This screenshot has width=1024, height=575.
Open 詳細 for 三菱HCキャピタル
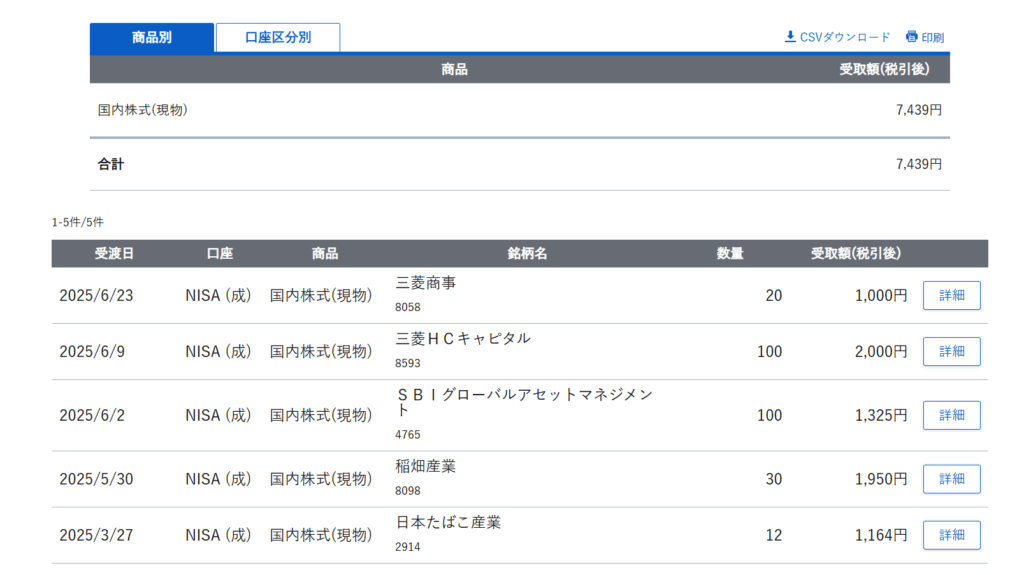point(952,352)
